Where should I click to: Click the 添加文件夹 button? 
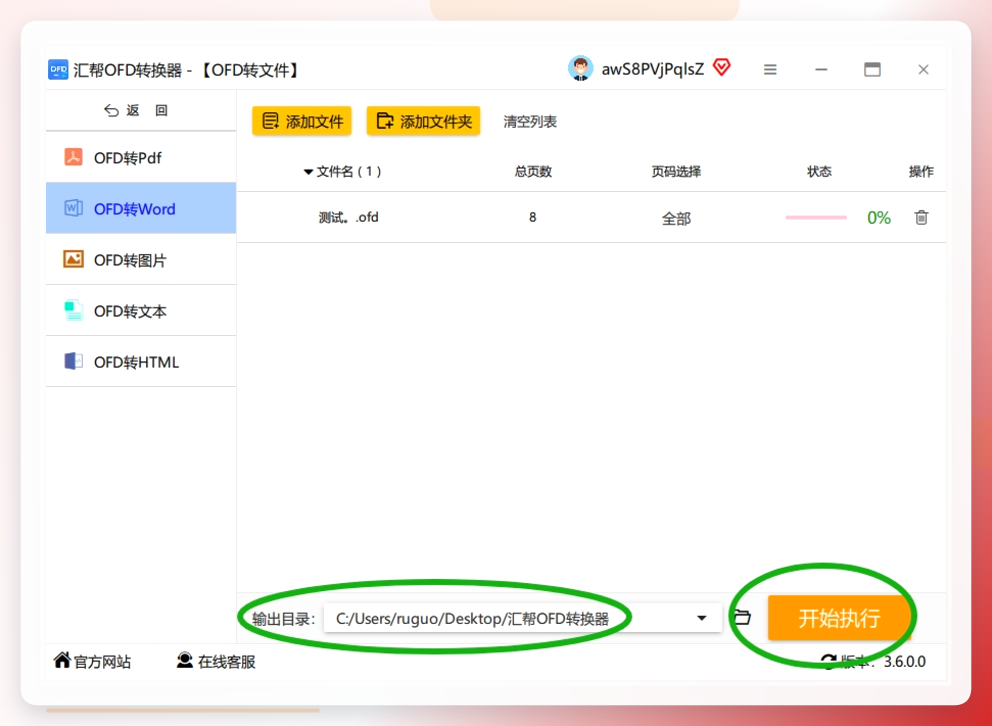click(423, 121)
